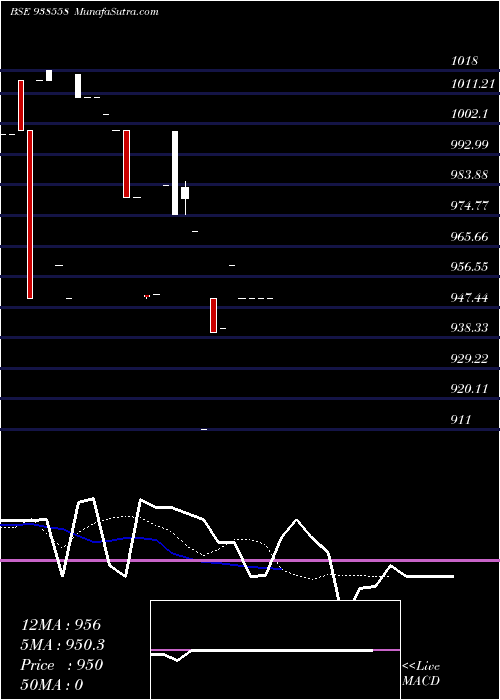Click the tallest red candlestick
The width and height of the screenshot is (500, 700).
point(30,214)
